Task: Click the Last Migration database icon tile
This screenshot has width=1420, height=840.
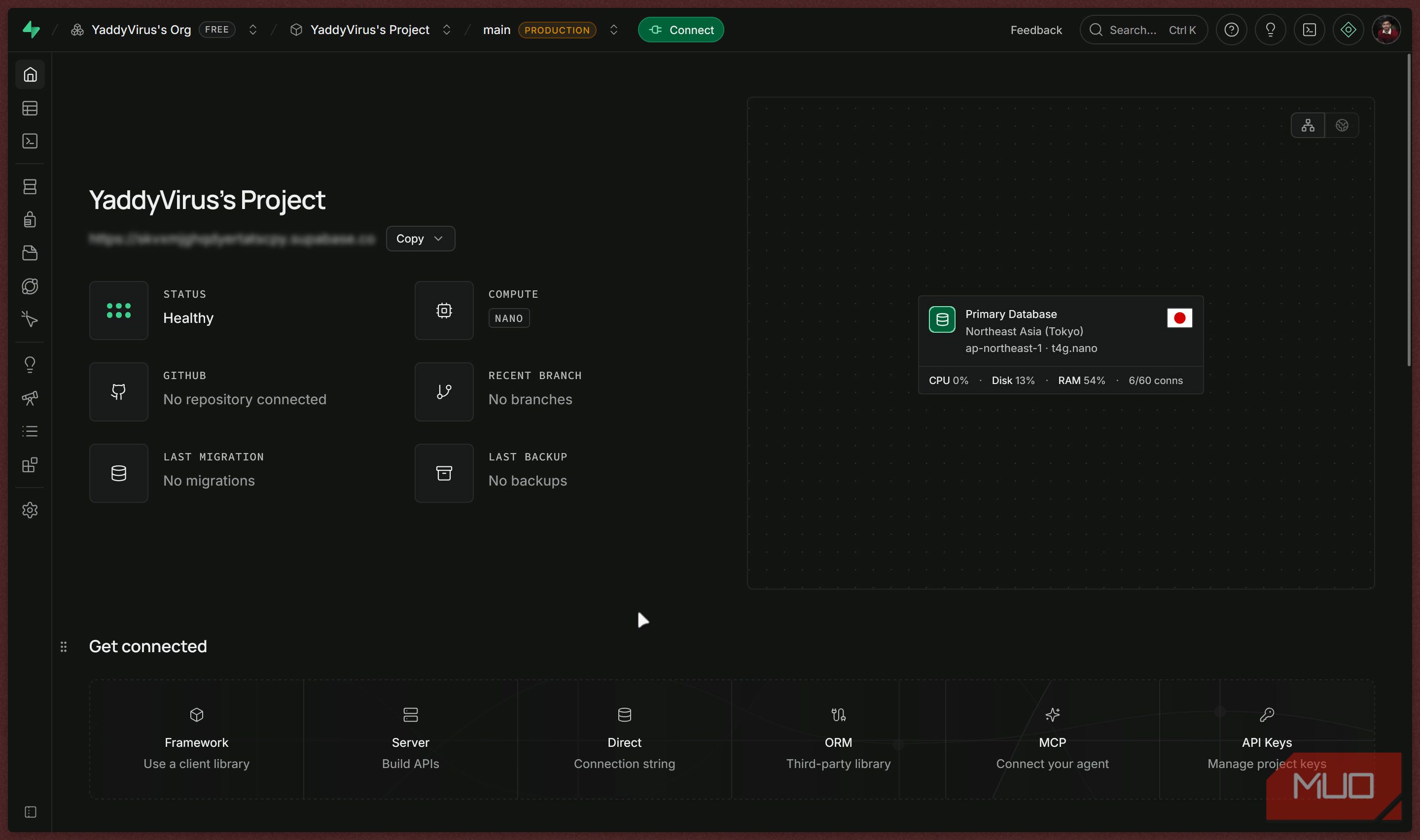Action: 119,473
